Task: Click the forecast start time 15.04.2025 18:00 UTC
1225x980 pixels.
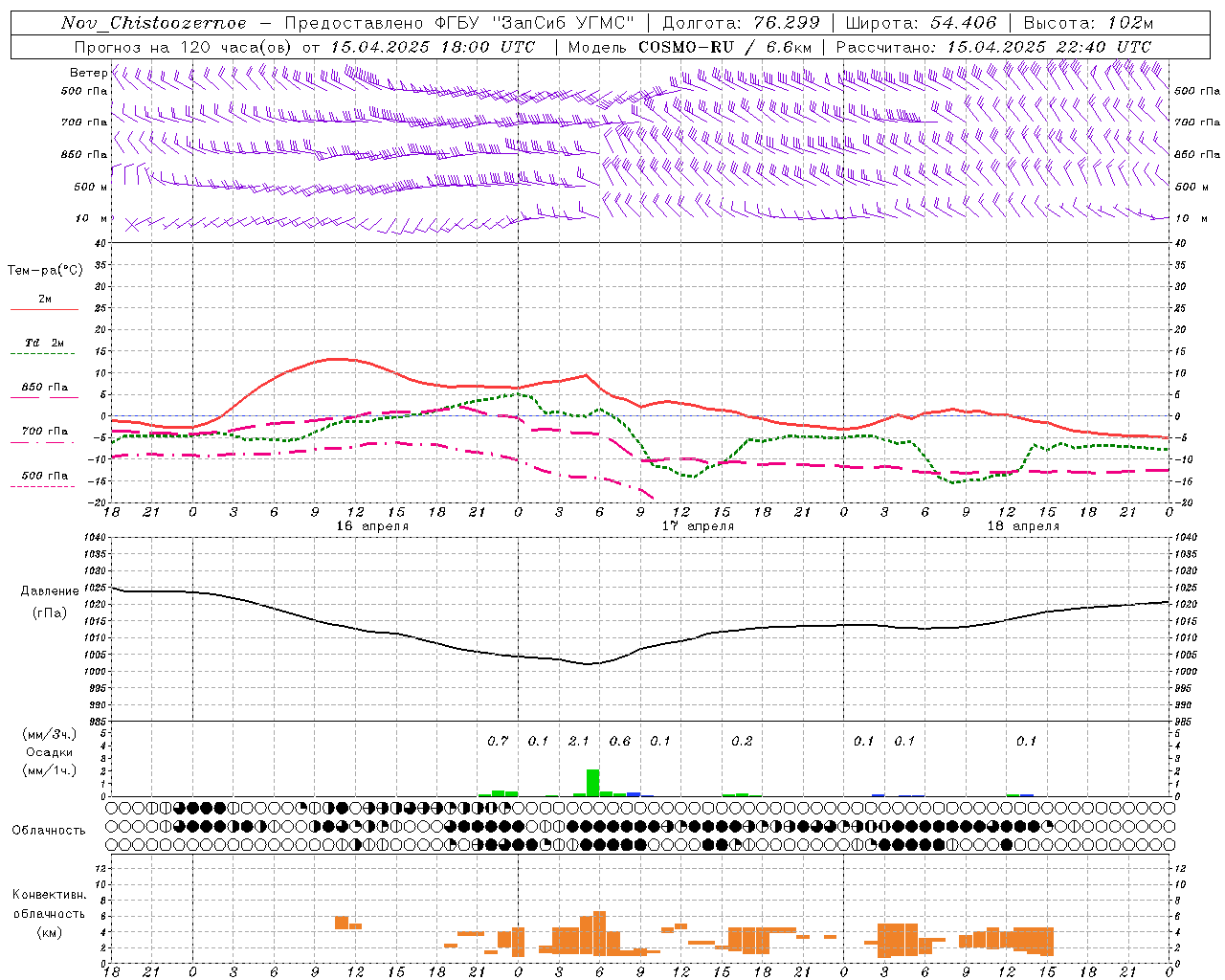Action: tap(433, 47)
